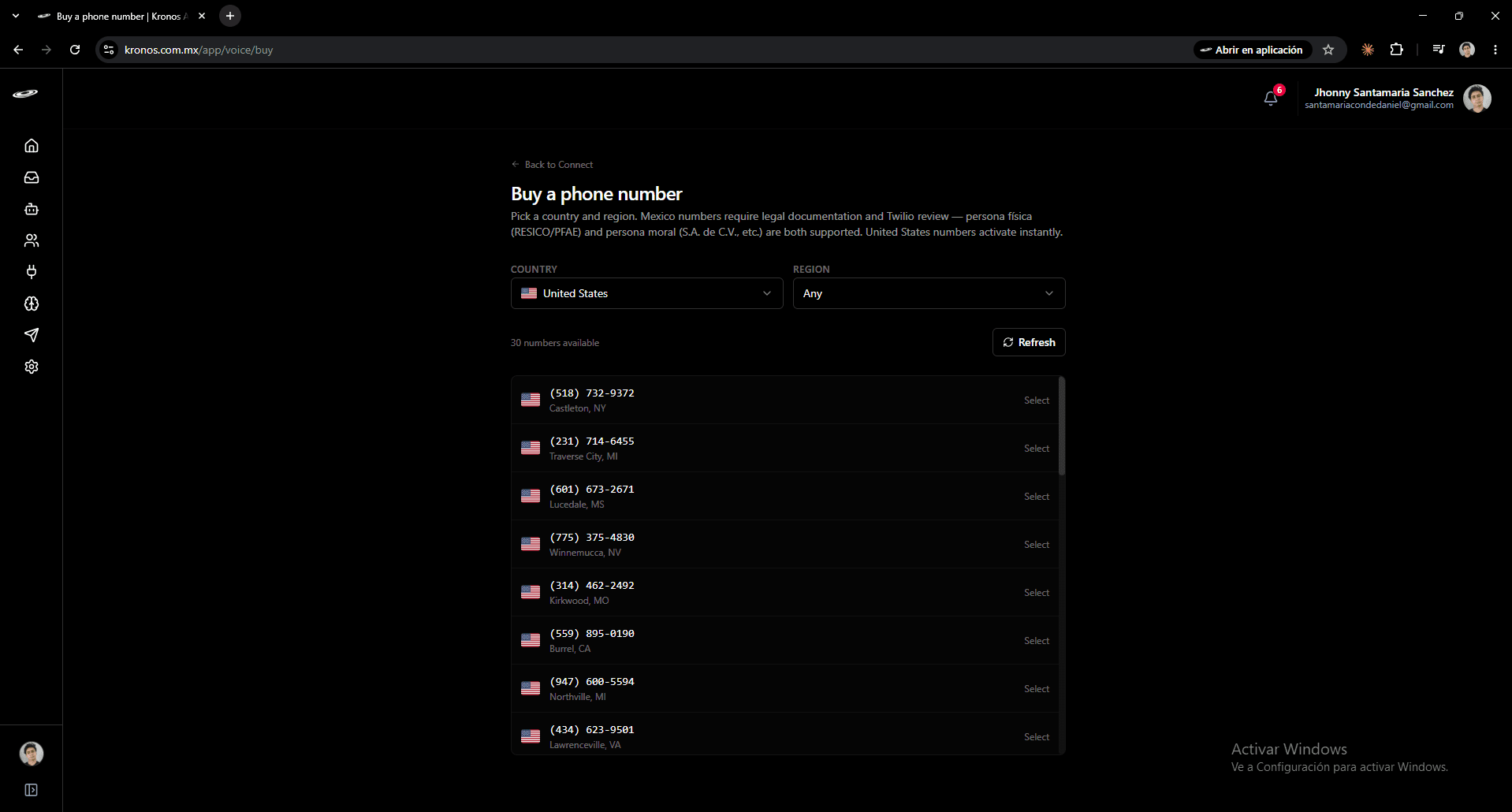Open the Chrome three-dot menu
Viewport: 1512px width, 812px height.
point(1495,50)
